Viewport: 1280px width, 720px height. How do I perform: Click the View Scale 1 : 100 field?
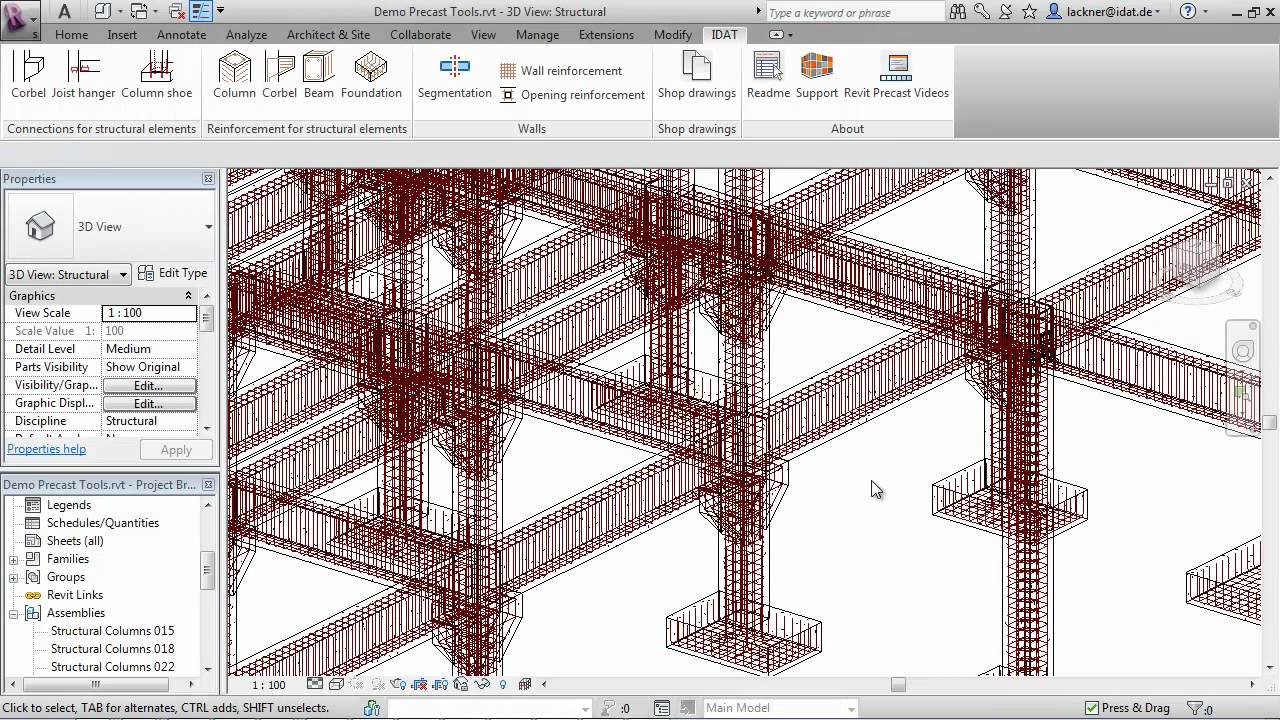pos(149,313)
